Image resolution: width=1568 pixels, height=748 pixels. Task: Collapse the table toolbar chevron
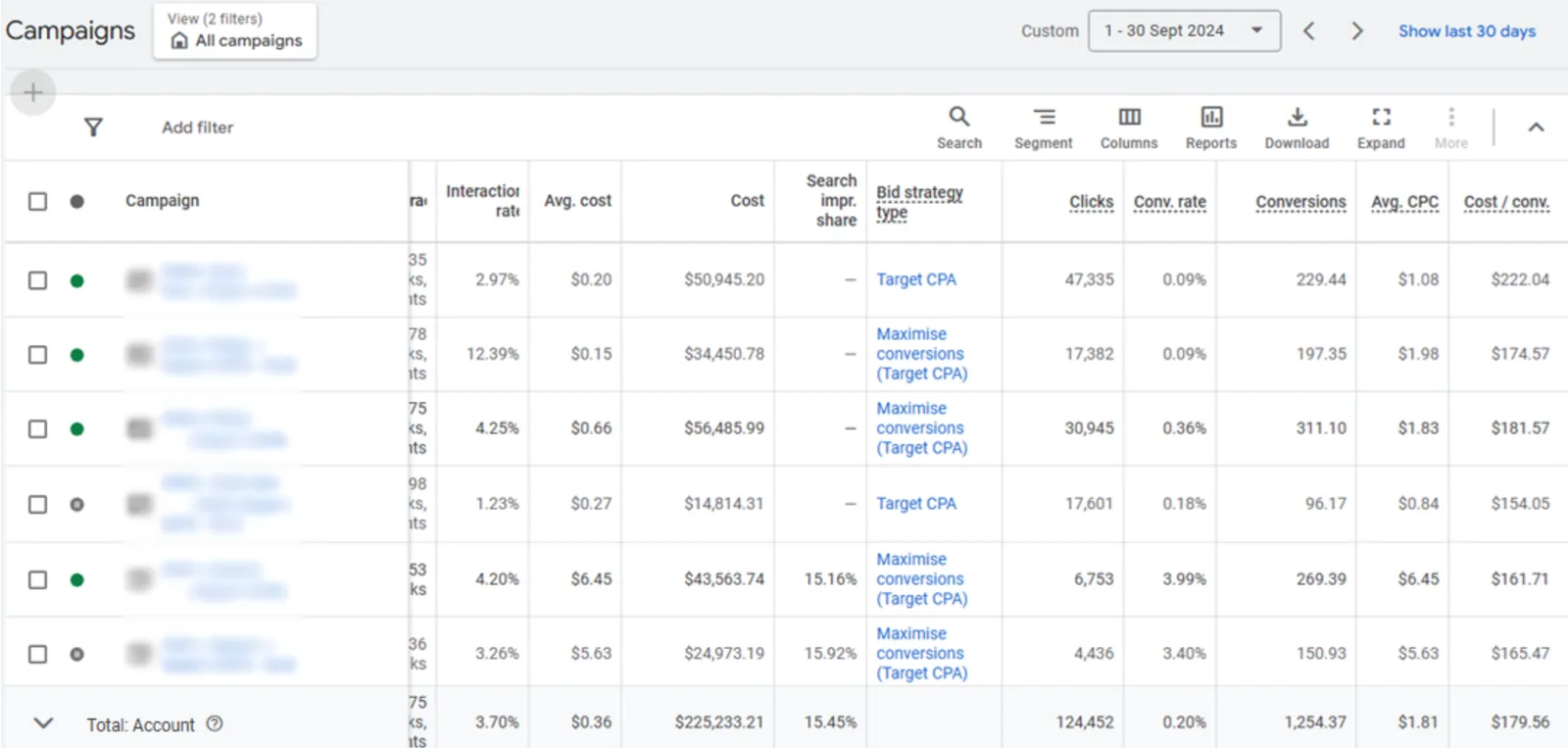[x=1536, y=127]
